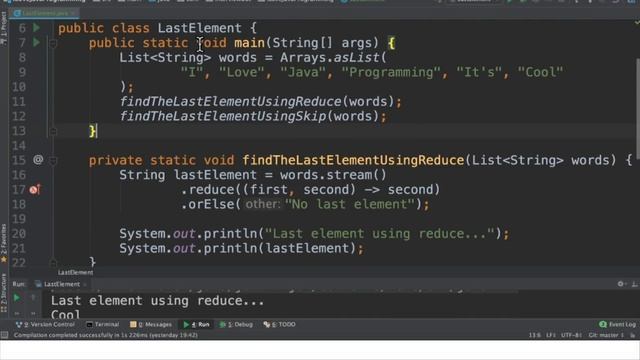Change file encoding UTF-8 in status bar
Screen dimensions: 640x360
point(571,335)
